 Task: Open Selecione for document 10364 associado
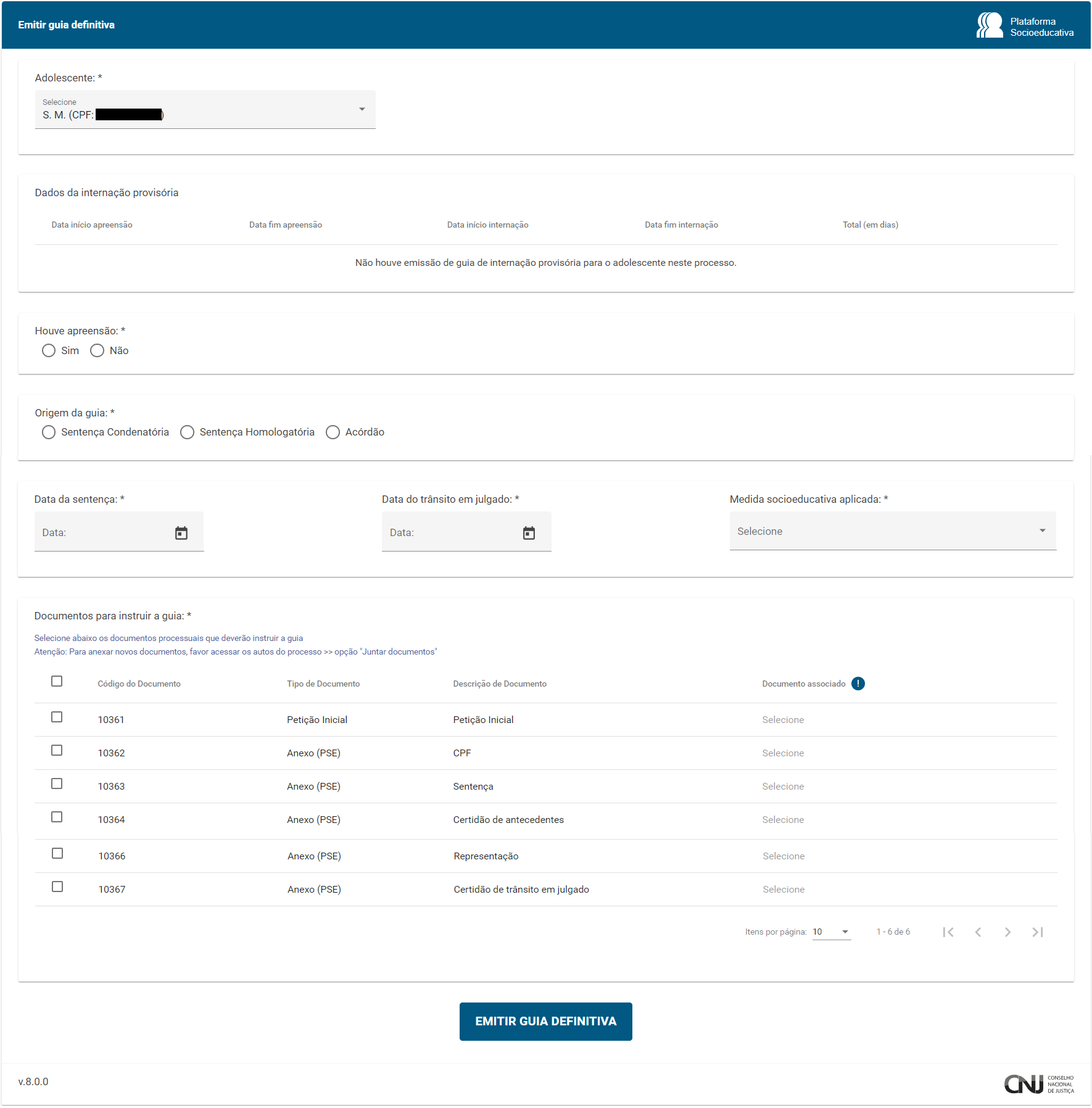[783, 820]
